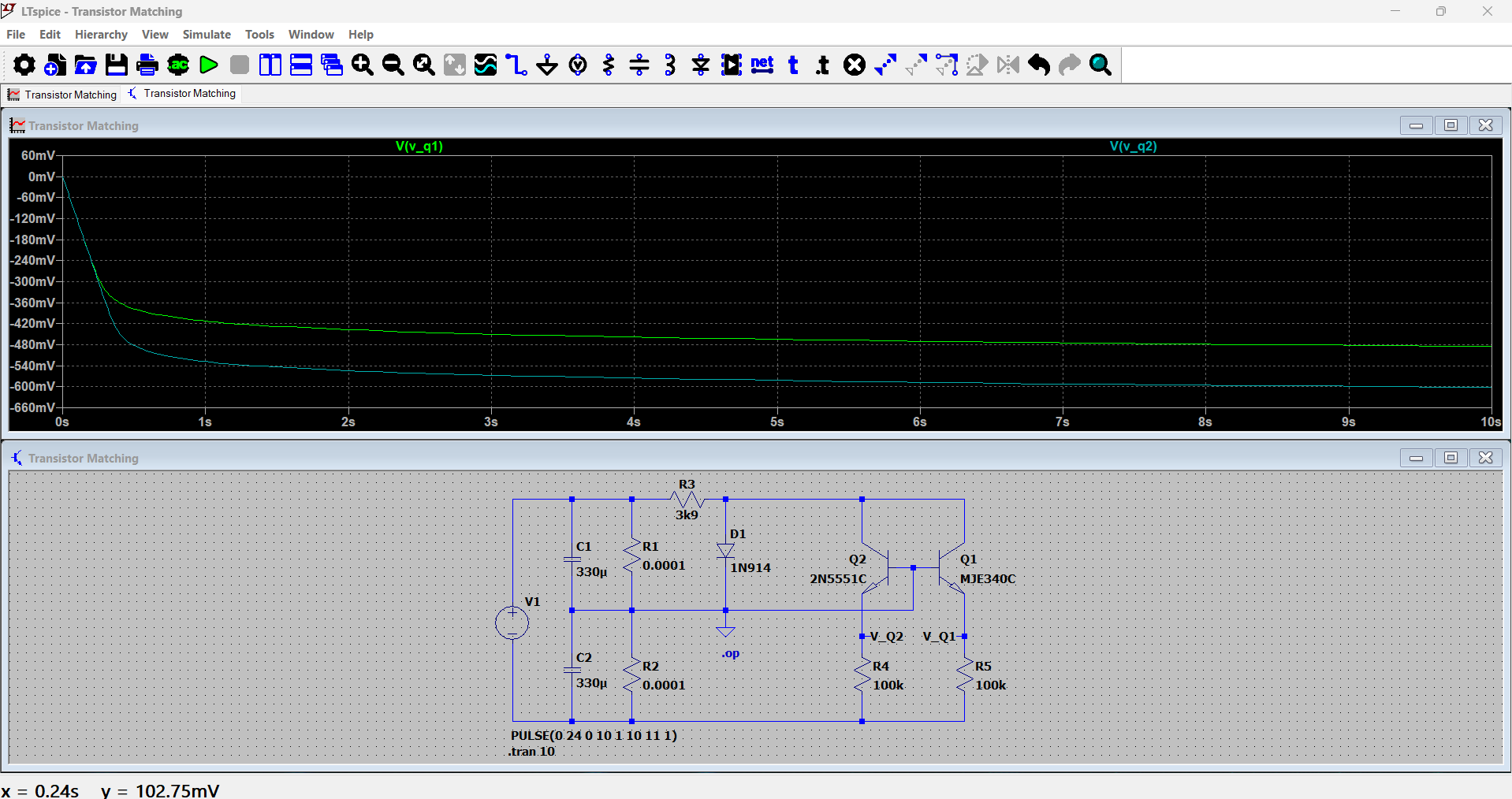Select the blue Text tool
This screenshot has width=1512, height=799.
[x=793, y=65]
